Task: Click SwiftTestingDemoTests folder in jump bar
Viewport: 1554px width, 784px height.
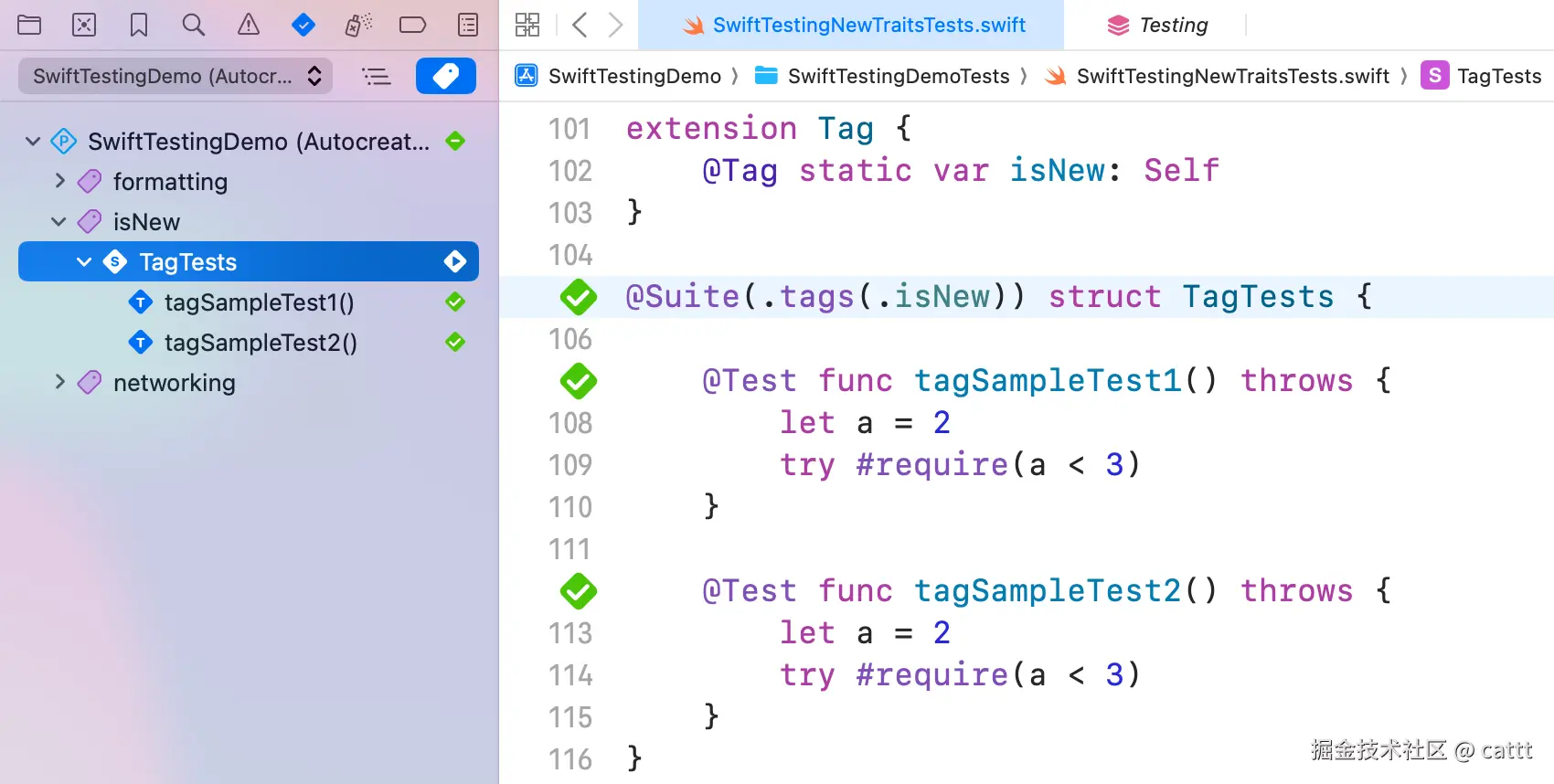Action: (x=882, y=76)
